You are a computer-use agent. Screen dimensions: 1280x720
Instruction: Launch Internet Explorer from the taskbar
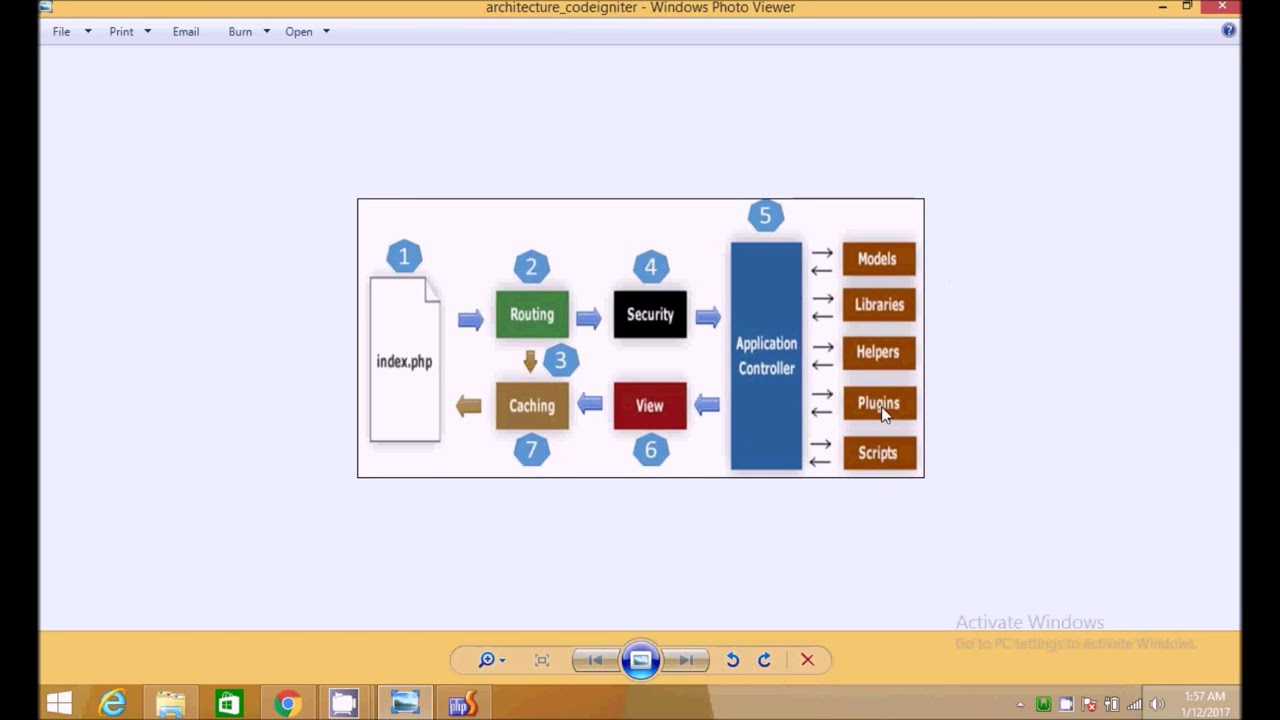click(x=112, y=705)
